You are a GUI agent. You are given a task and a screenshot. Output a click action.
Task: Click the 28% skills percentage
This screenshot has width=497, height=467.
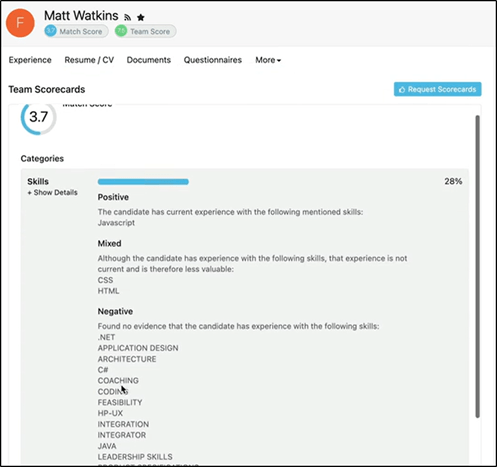pyautogui.click(x=453, y=181)
